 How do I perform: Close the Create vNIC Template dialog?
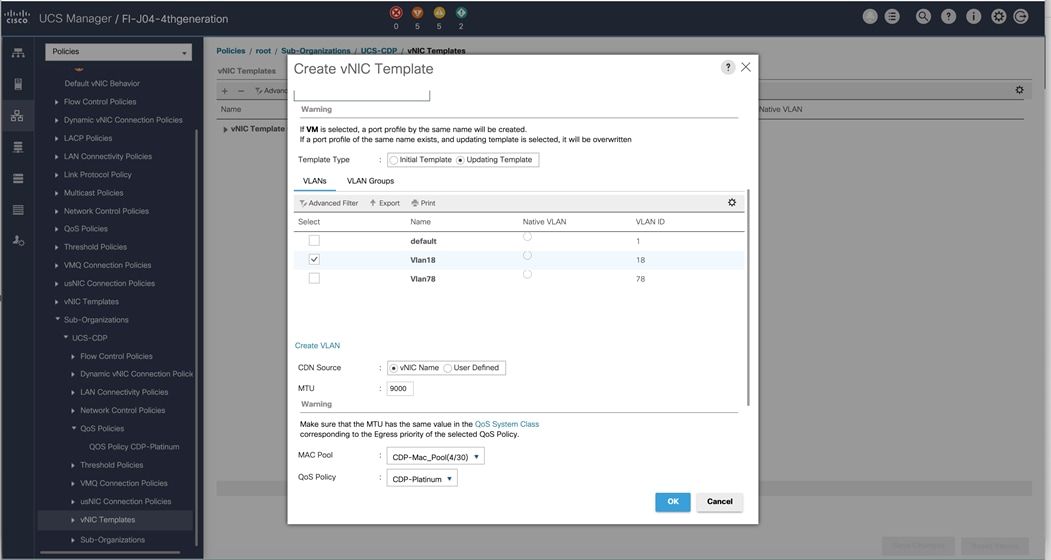(x=746, y=67)
